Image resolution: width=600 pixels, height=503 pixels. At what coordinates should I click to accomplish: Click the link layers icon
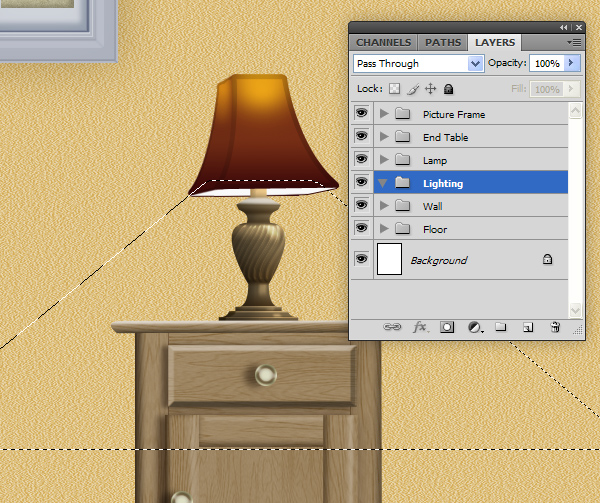point(393,326)
